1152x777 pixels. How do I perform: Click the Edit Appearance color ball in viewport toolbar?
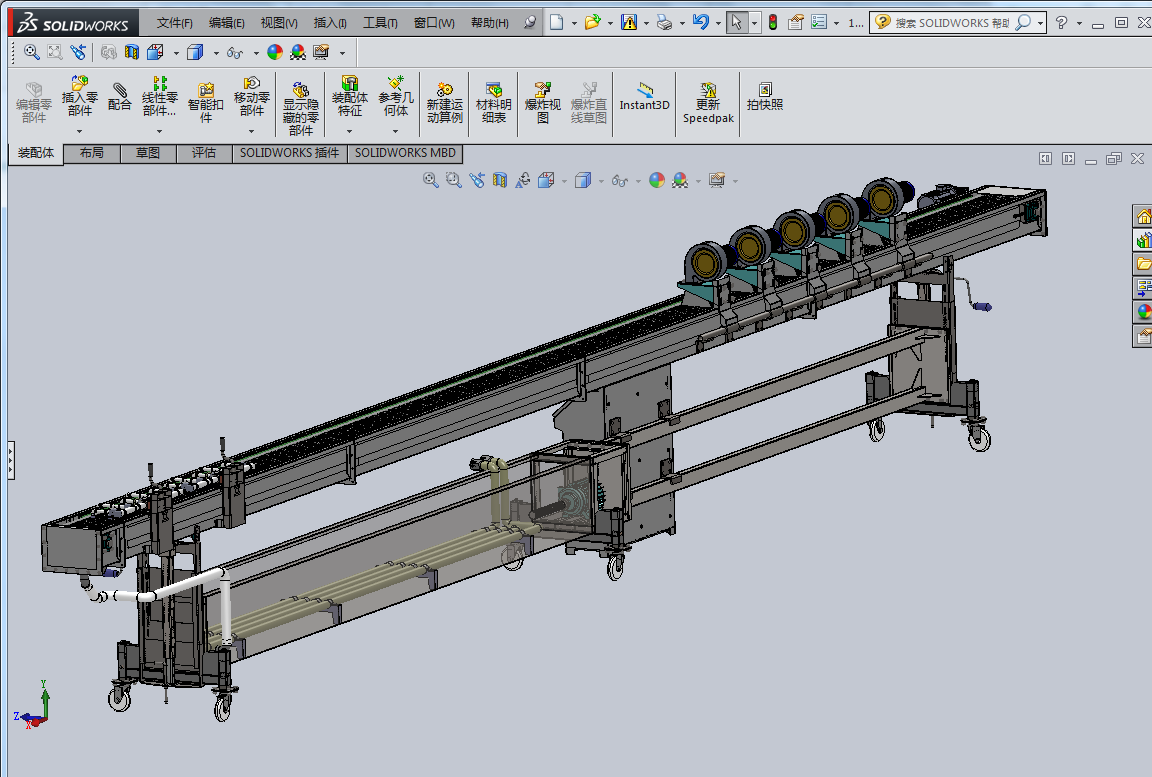[656, 180]
